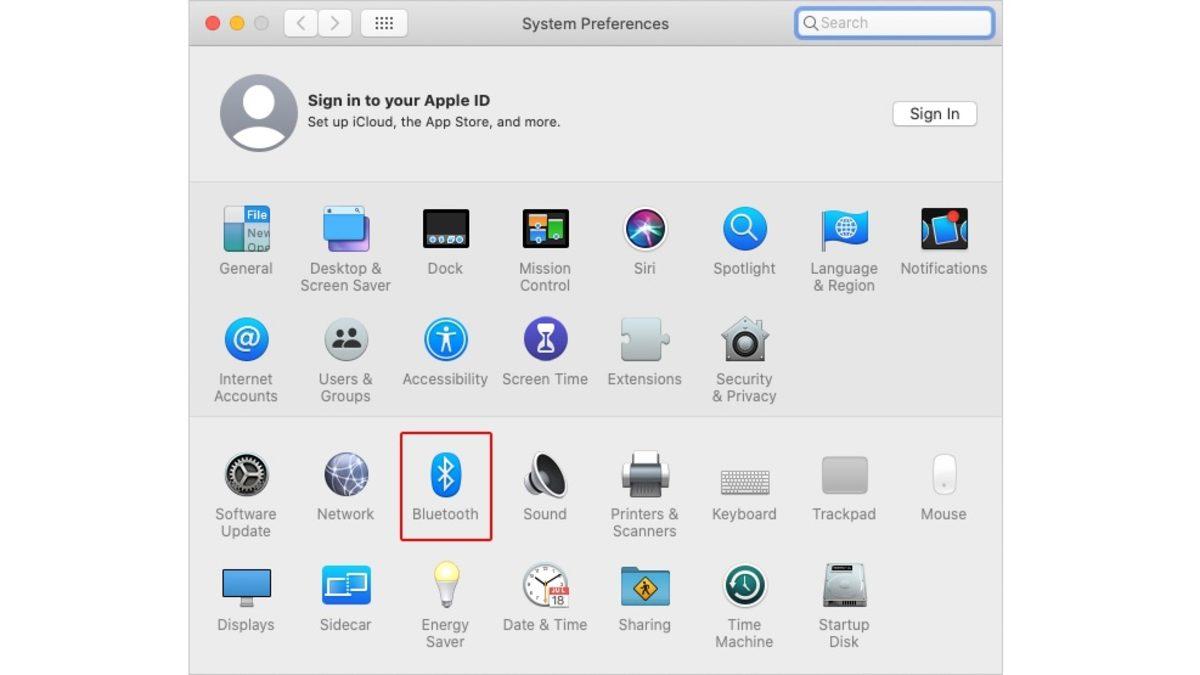Image resolution: width=1200 pixels, height=675 pixels.
Task: Click the back navigation arrow
Action: (300, 22)
